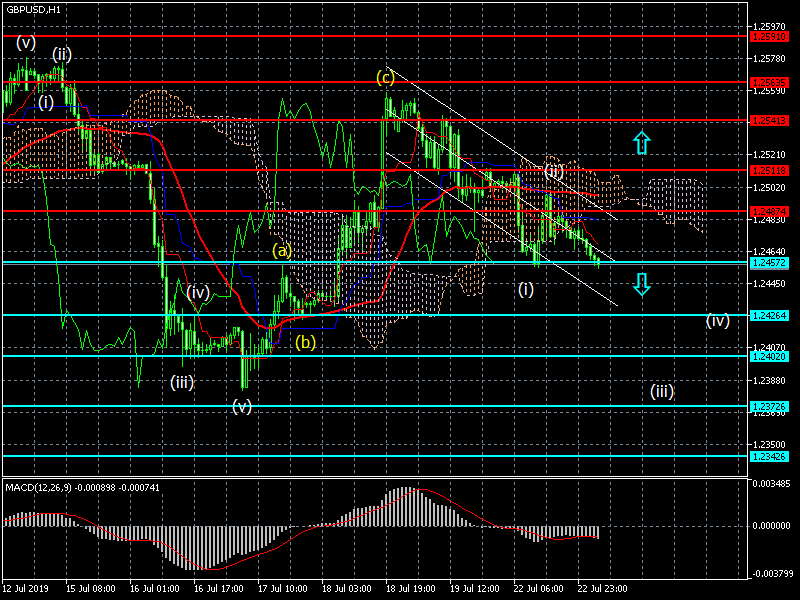Screen dimensions: 800x600
Task: Click the red 1.25910 price tag
Action: [769, 37]
